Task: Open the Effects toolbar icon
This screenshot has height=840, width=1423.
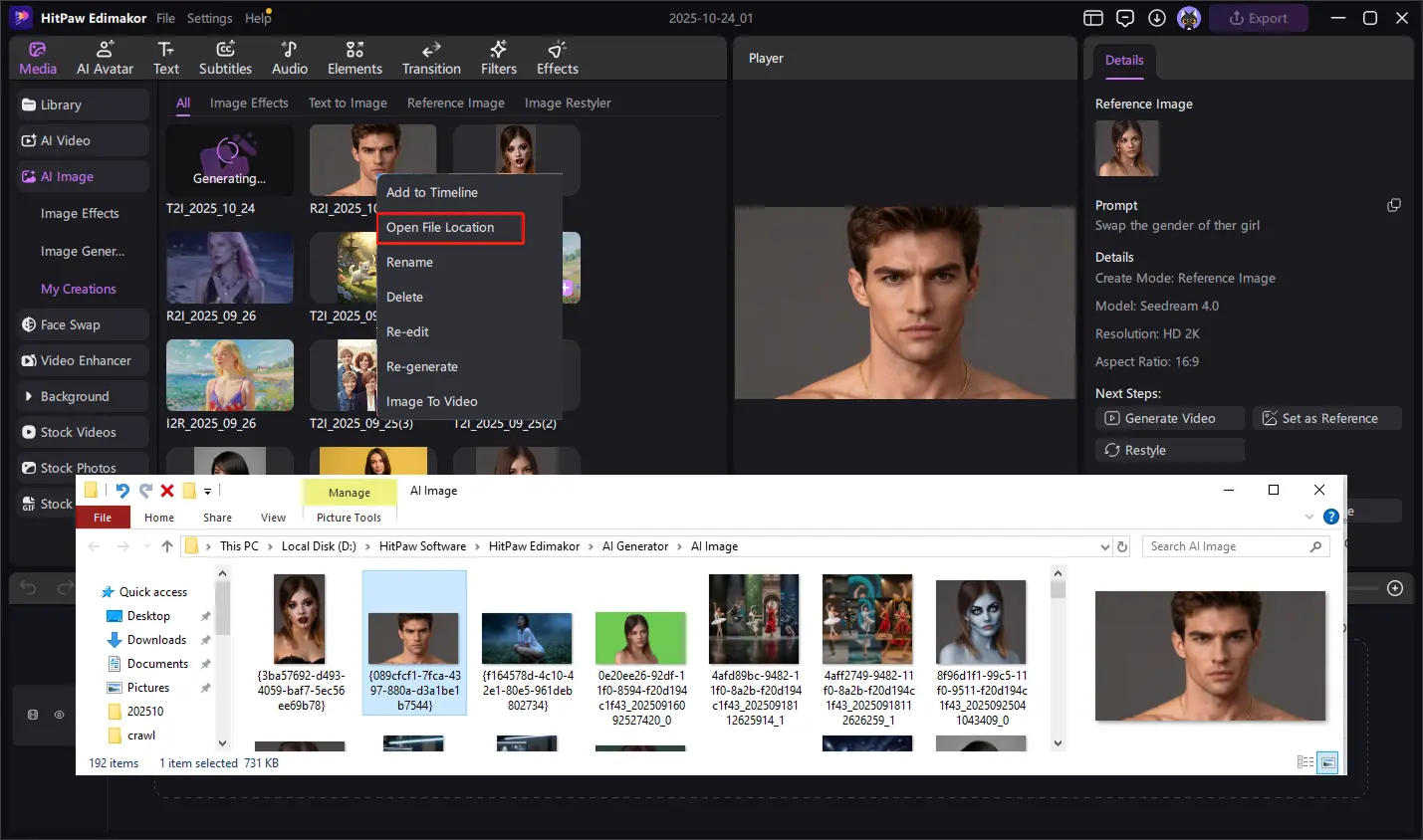Action: pyautogui.click(x=557, y=58)
